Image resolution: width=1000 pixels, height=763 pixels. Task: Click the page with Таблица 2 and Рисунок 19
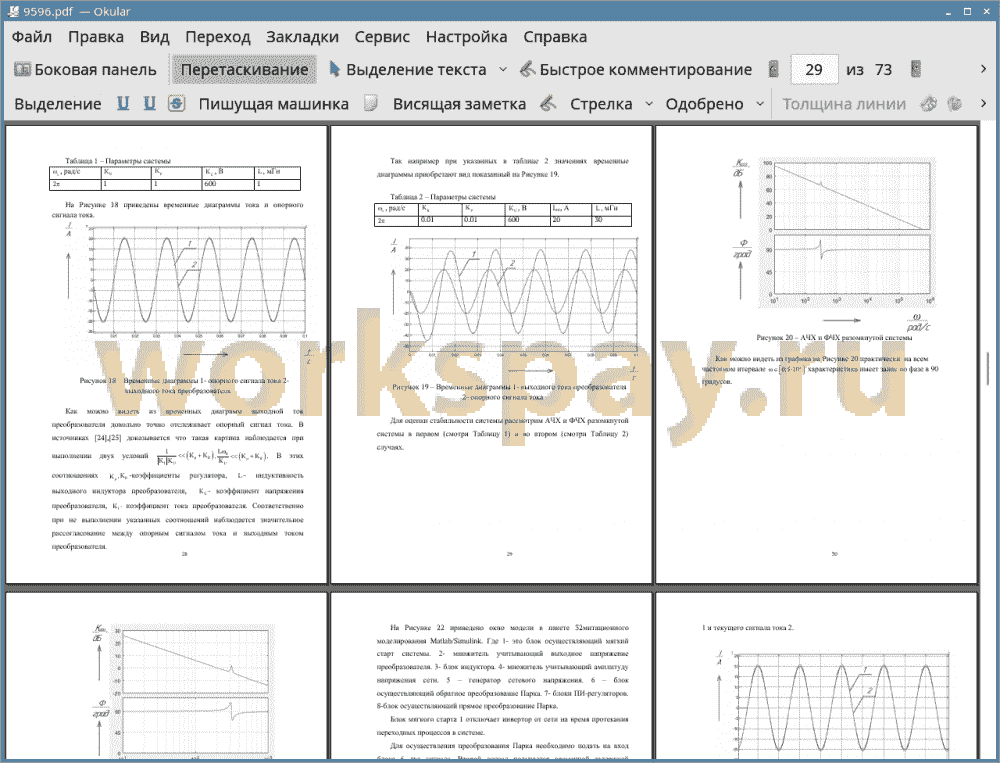491,354
